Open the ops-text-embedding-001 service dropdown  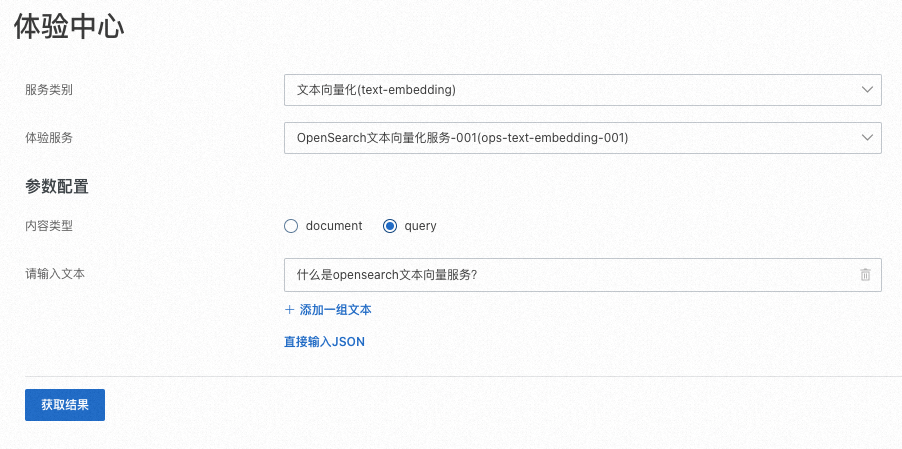point(570,138)
